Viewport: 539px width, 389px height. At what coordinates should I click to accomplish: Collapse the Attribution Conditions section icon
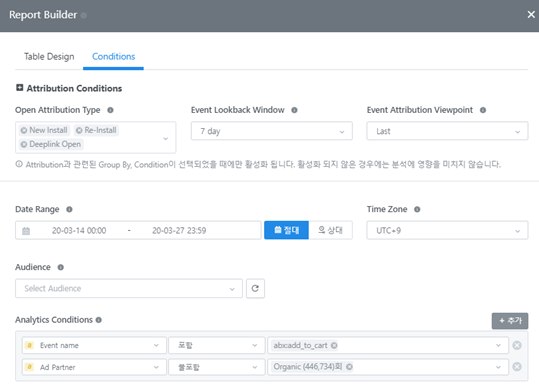point(20,88)
